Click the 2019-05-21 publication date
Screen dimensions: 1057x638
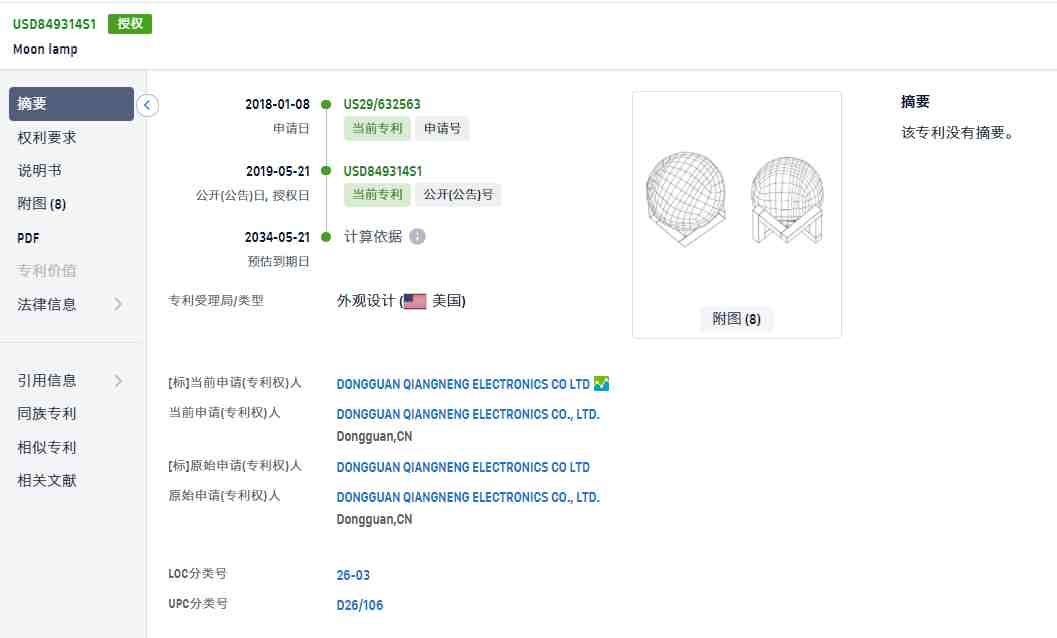tap(278, 171)
